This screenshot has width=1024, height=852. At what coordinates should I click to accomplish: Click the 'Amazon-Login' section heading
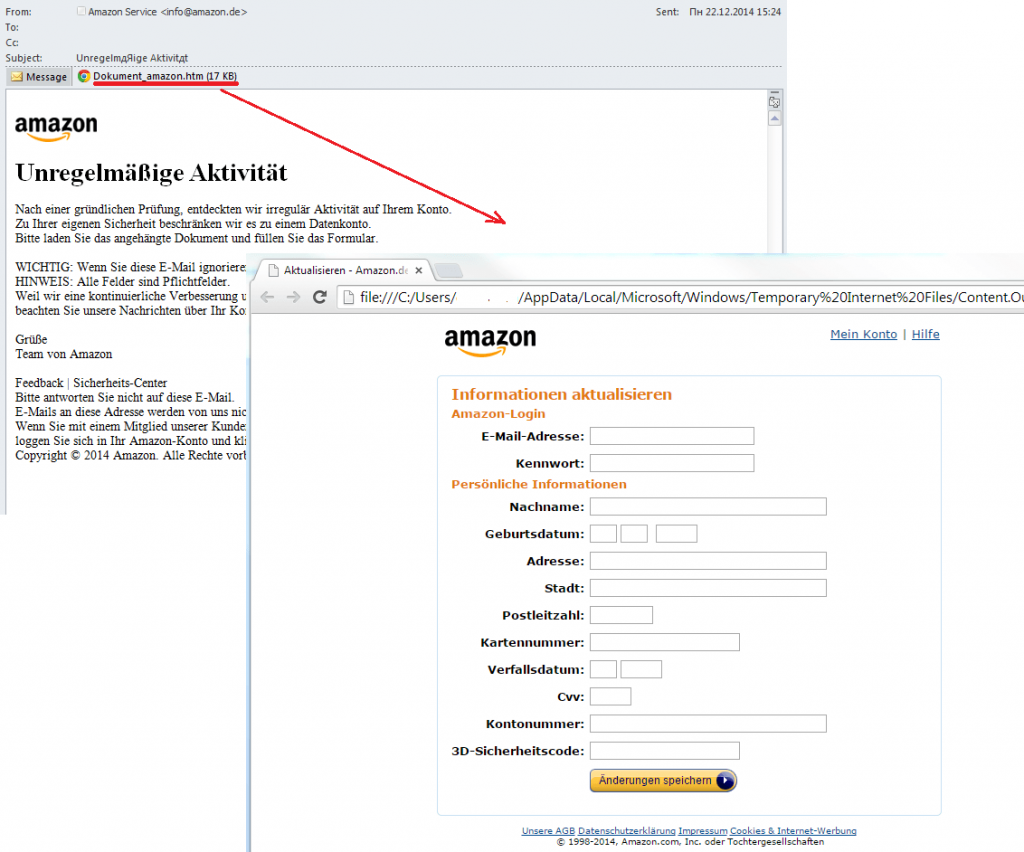coord(498,414)
